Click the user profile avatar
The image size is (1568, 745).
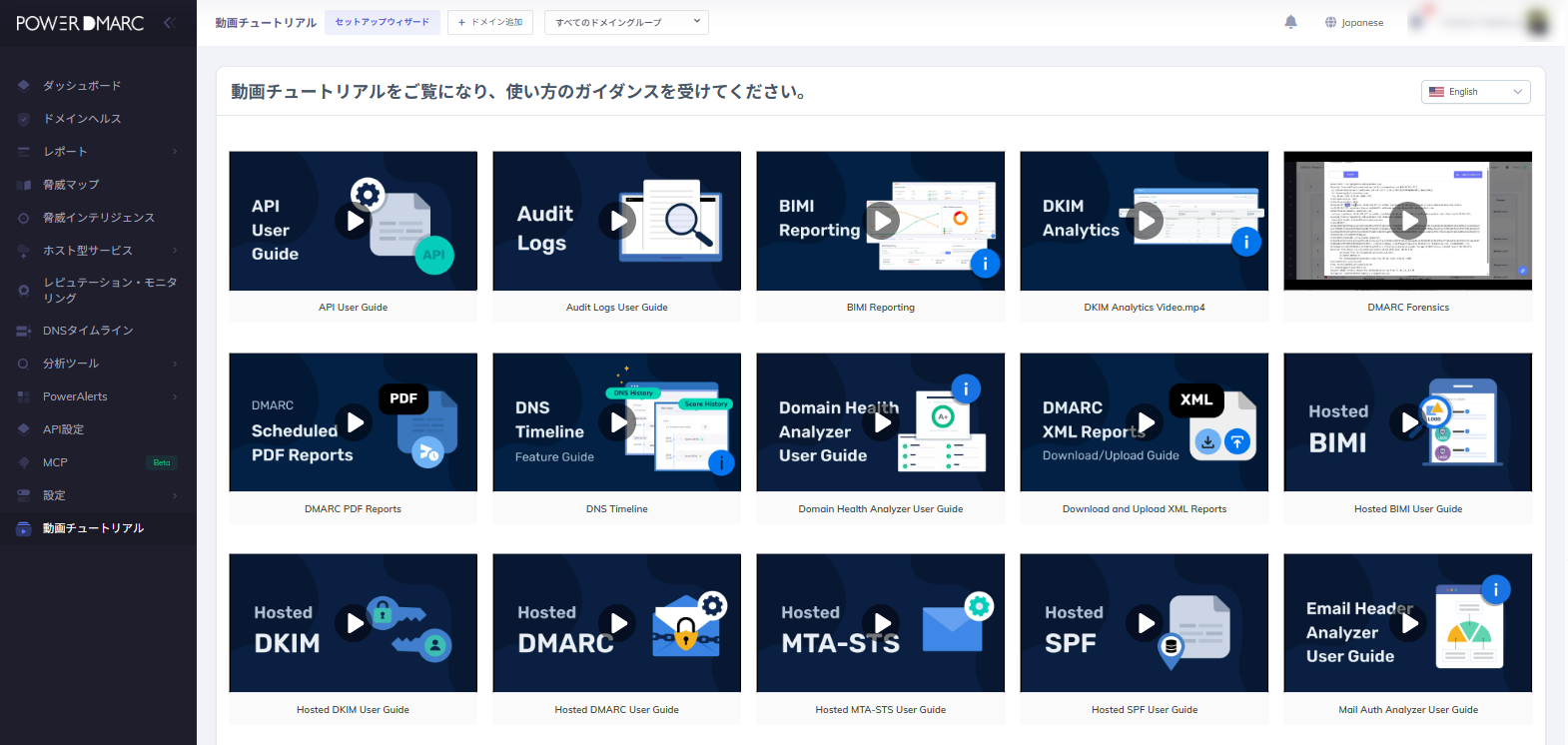1537,22
